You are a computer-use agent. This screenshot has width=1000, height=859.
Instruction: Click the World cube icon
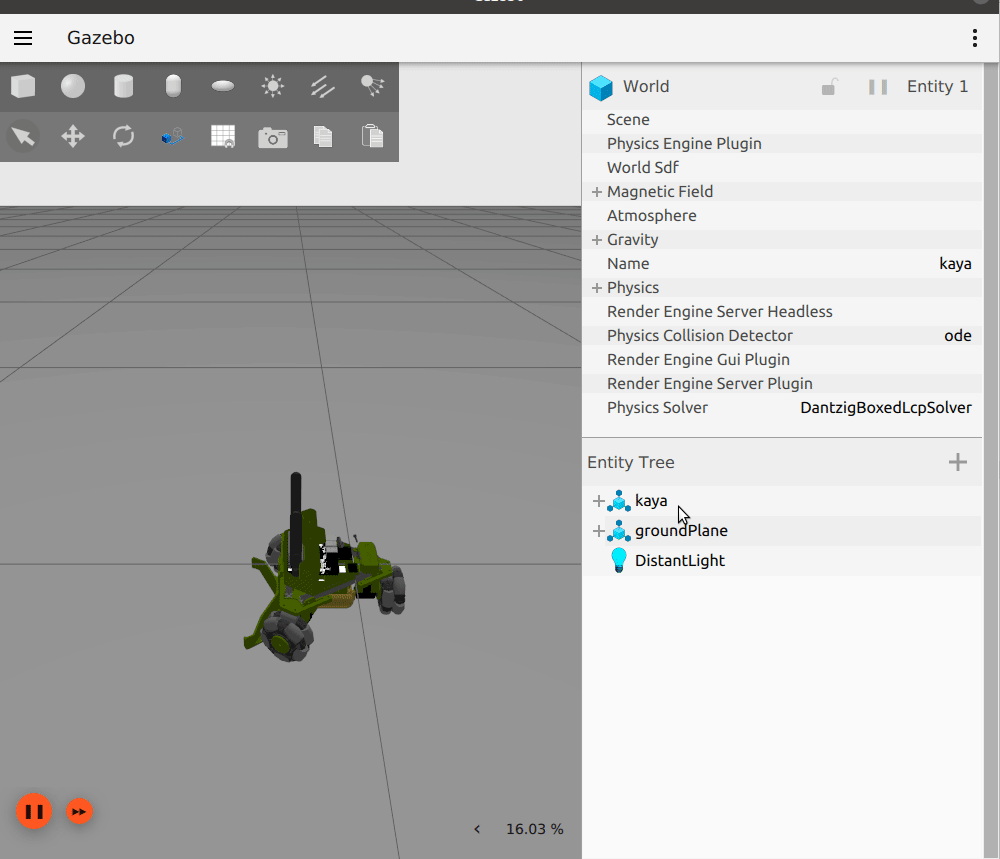tap(601, 87)
